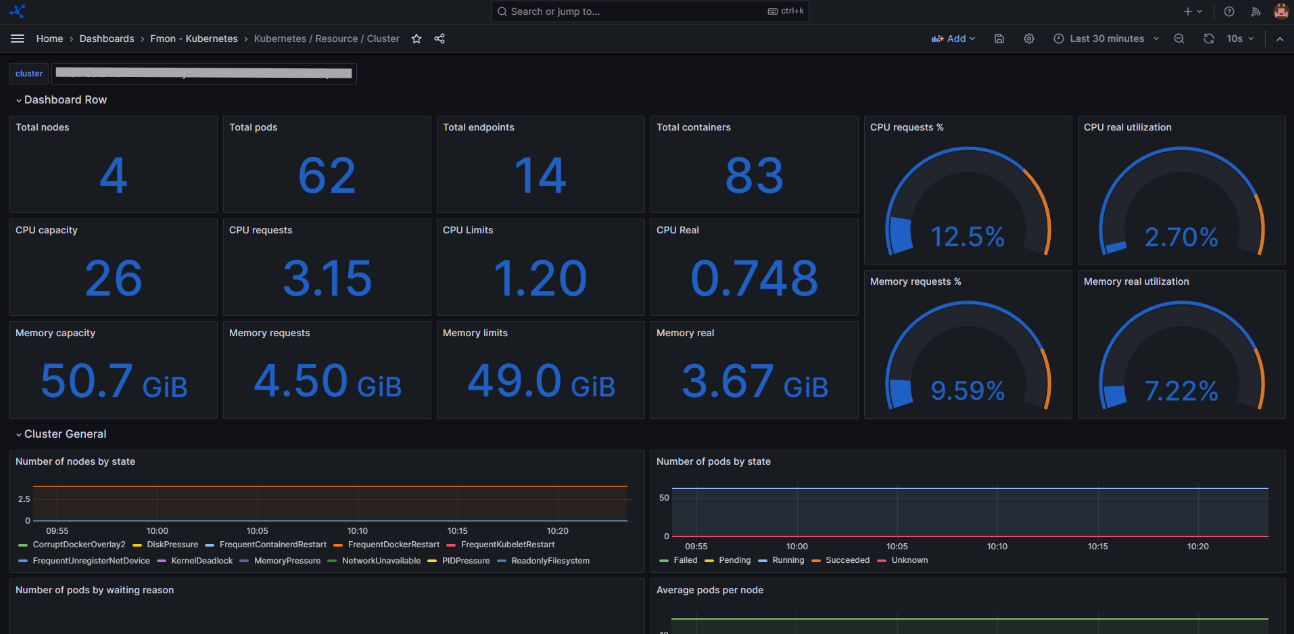The width and height of the screenshot is (1294, 634).
Task: Refresh the dashboard with the refresh icon
Action: [1208, 39]
